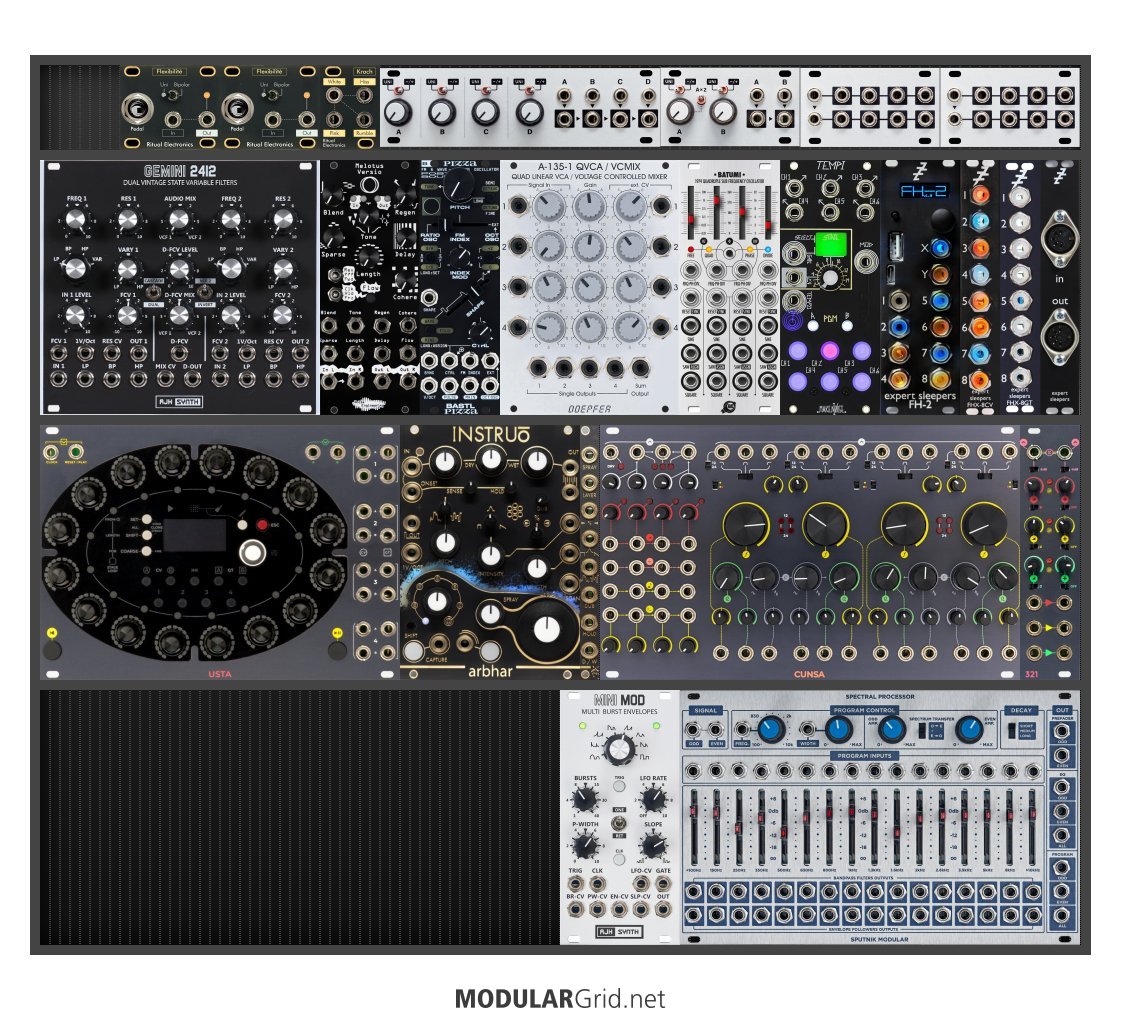1121x1020 pixels.
Task: Click the Mini Mod CLK push button
Action: [619, 859]
